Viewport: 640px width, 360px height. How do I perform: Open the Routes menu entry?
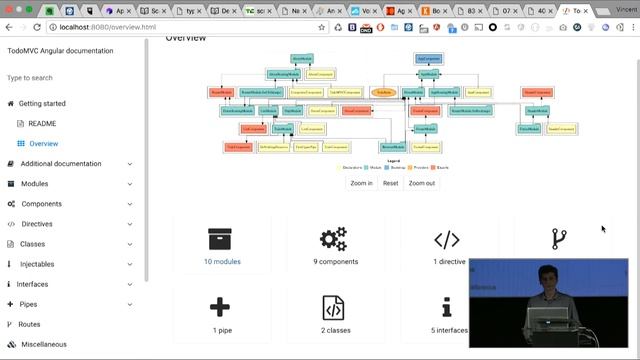(29, 324)
